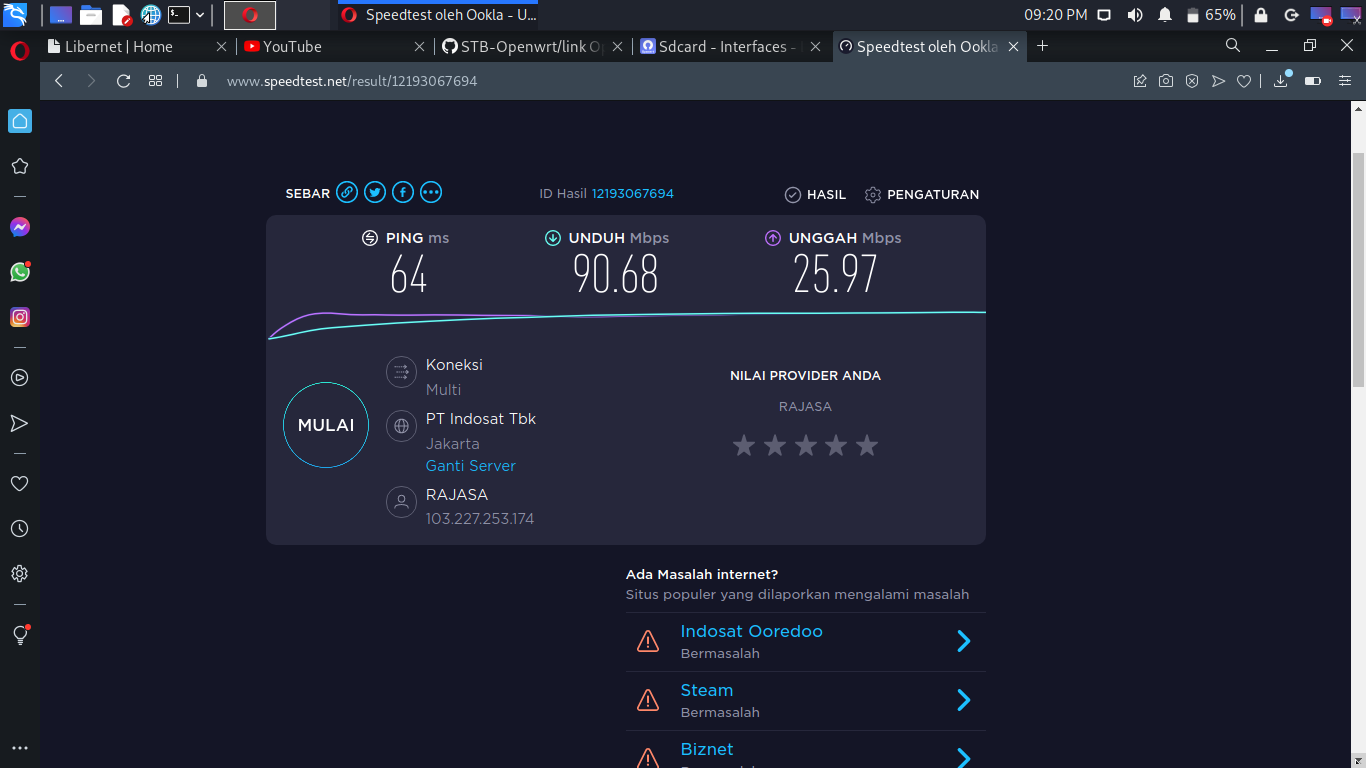Open the battery saver icon
The width and height of the screenshot is (1366, 768).
tap(1313, 81)
